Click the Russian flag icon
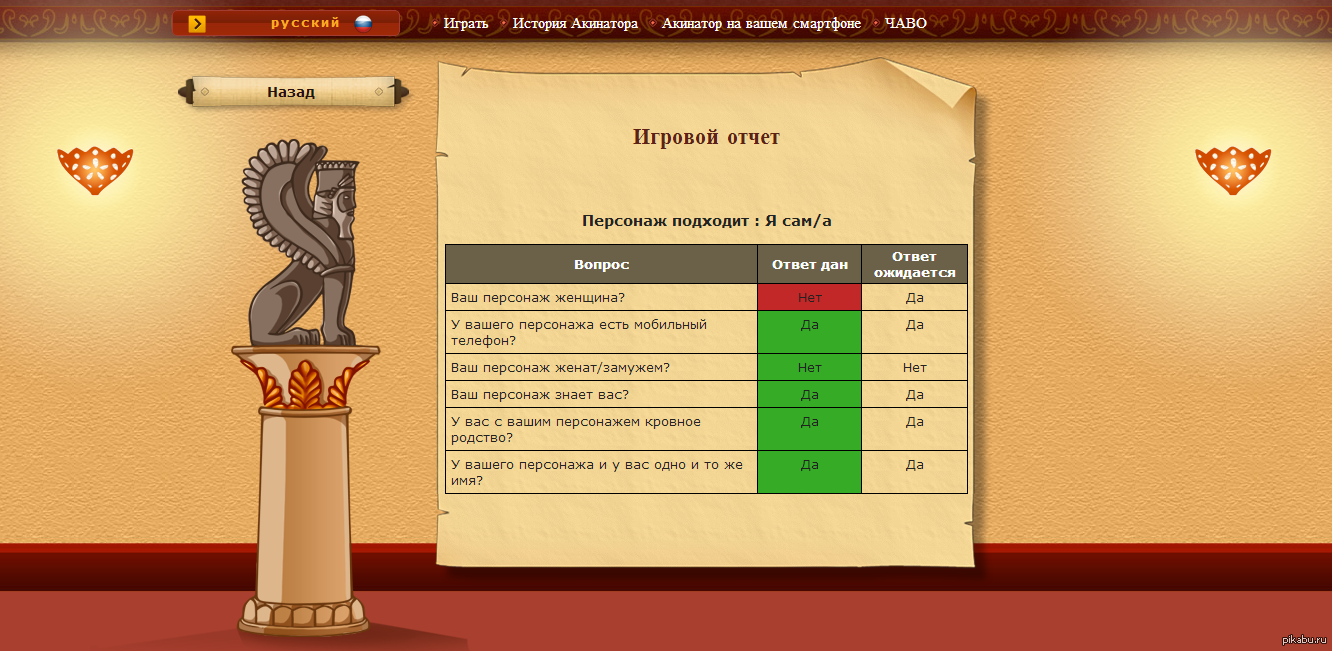This screenshot has height=651, width=1332. pos(363,23)
